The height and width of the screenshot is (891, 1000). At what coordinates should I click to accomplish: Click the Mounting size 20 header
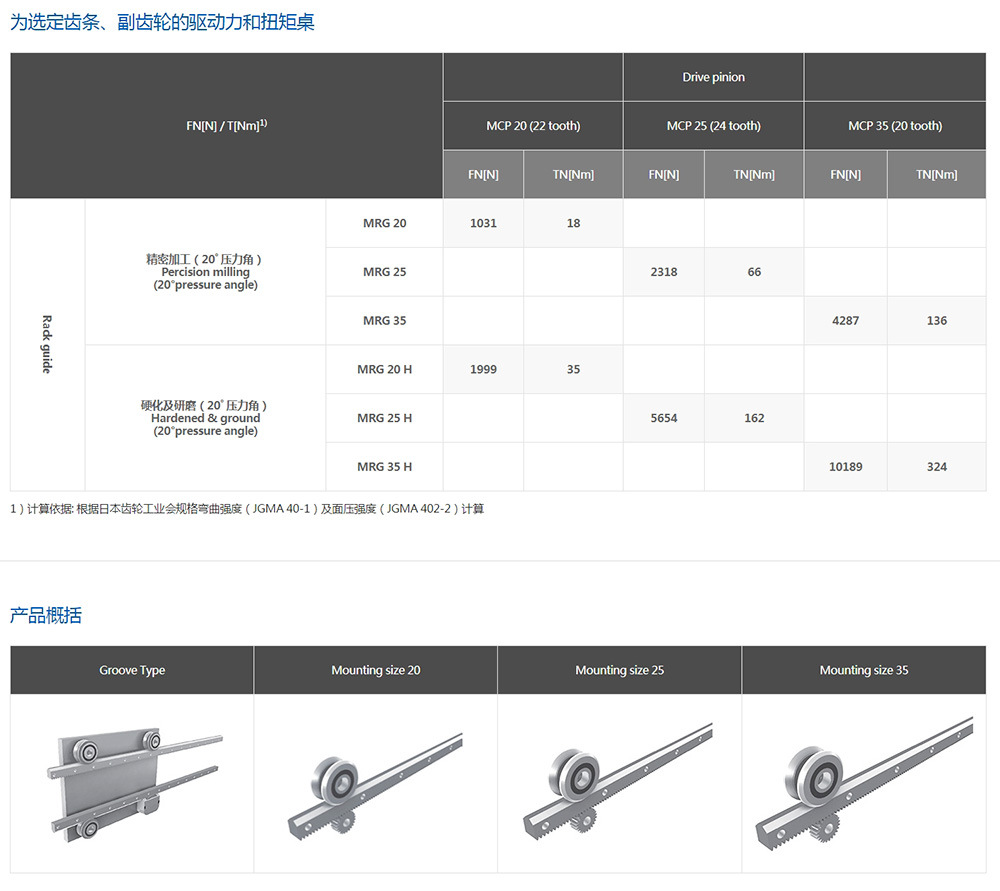tap(376, 670)
